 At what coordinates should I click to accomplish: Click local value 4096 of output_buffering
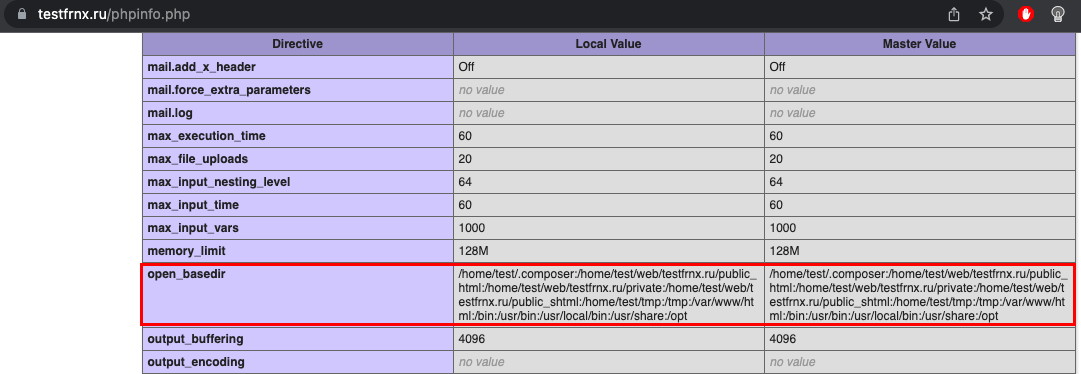[x=472, y=339]
